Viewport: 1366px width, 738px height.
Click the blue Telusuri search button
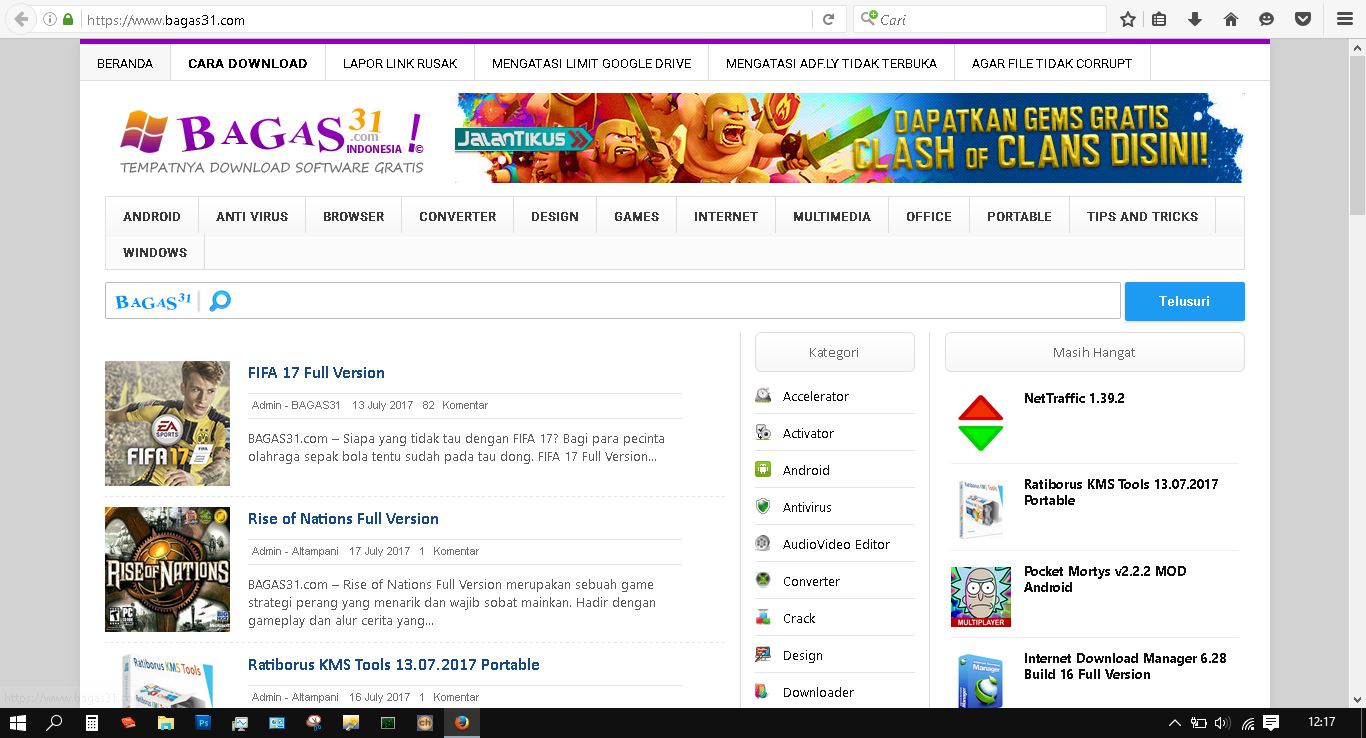(1185, 301)
